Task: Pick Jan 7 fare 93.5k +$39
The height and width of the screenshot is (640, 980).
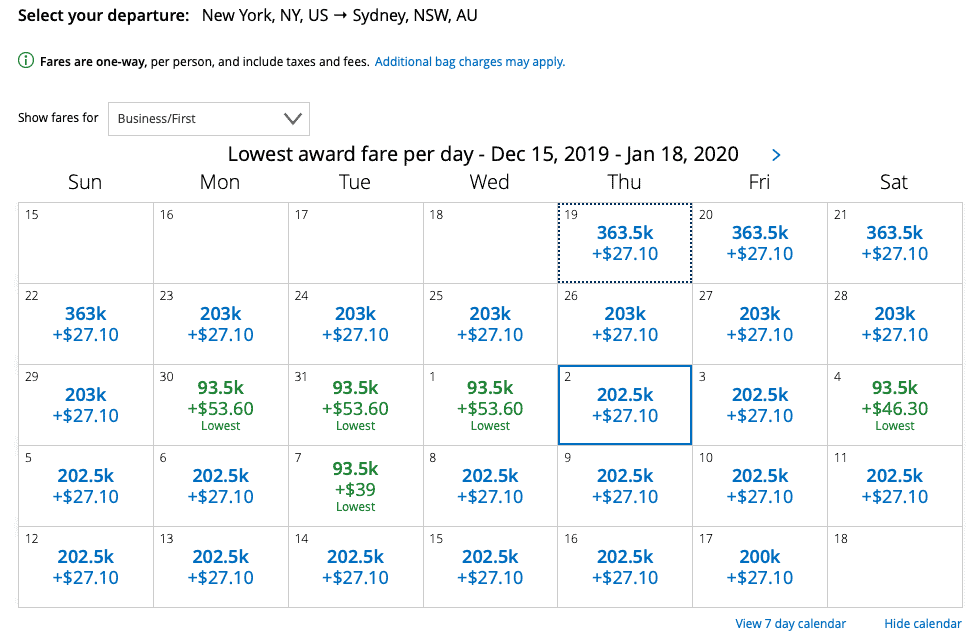Action: (356, 486)
